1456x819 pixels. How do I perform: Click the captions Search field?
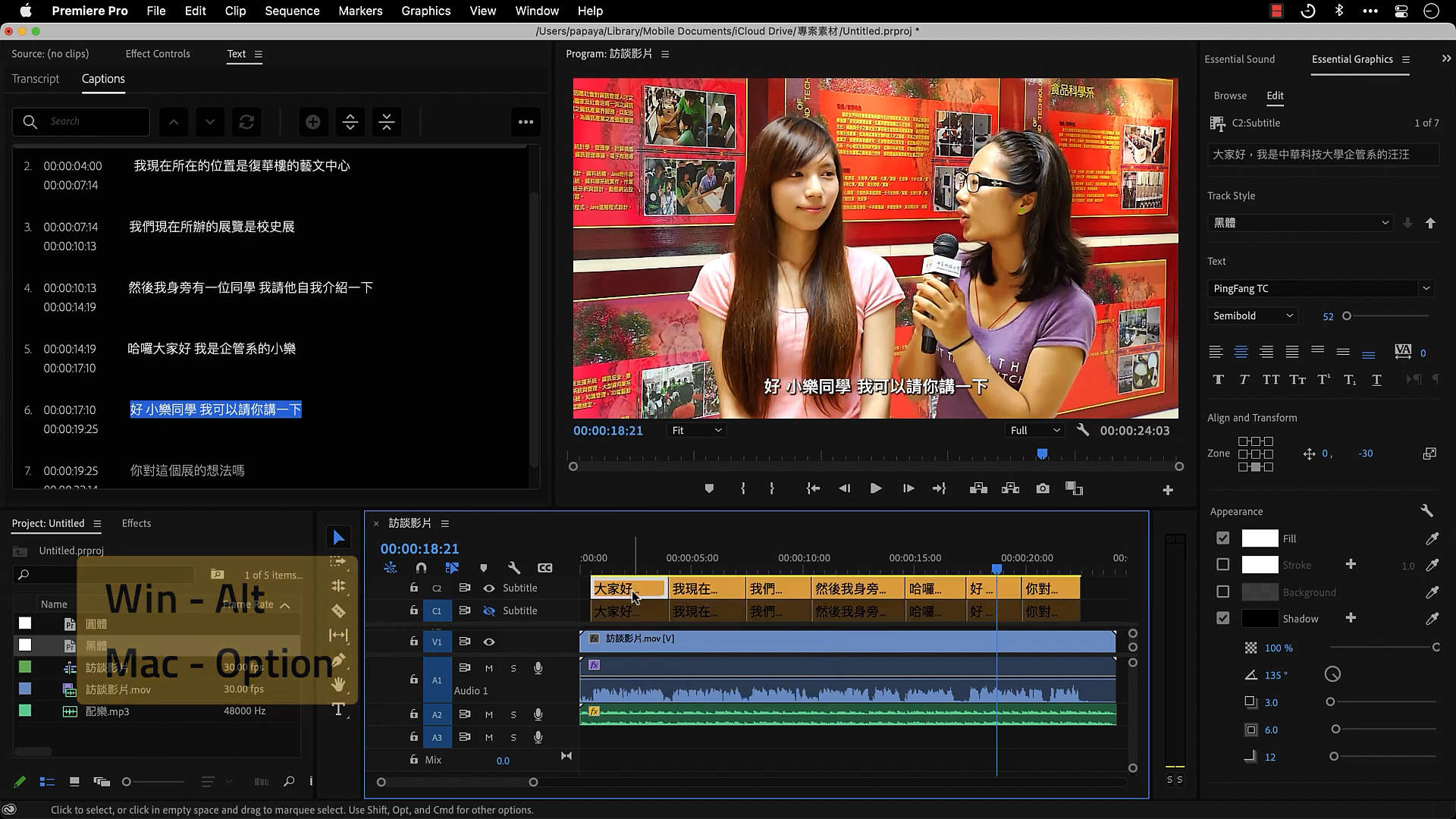(91, 121)
